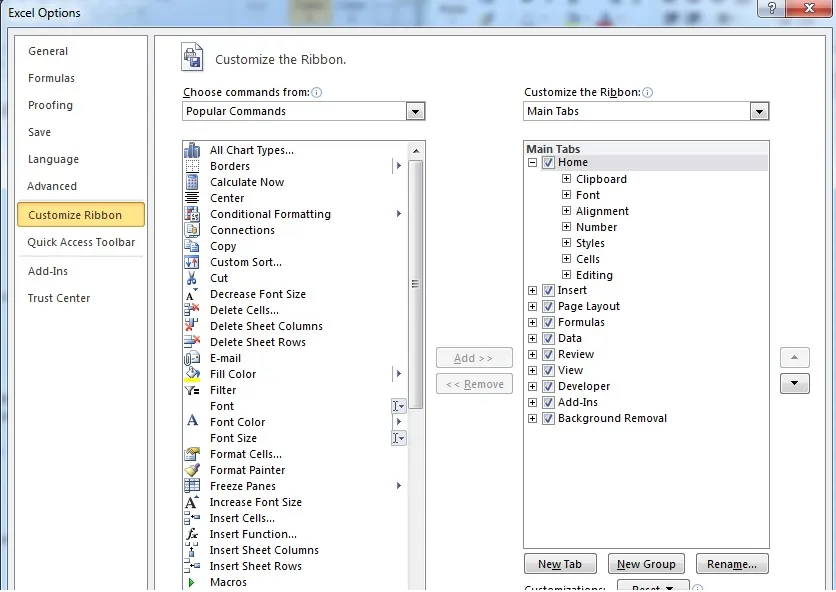This screenshot has width=836, height=592.
Task: Click the dialog Help question mark button
Action: point(771,8)
